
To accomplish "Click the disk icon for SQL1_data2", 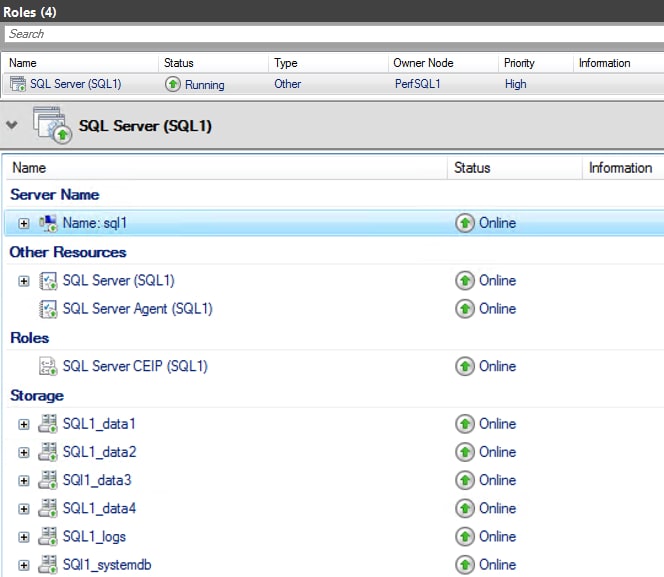I will pyautogui.click(x=47, y=452).
